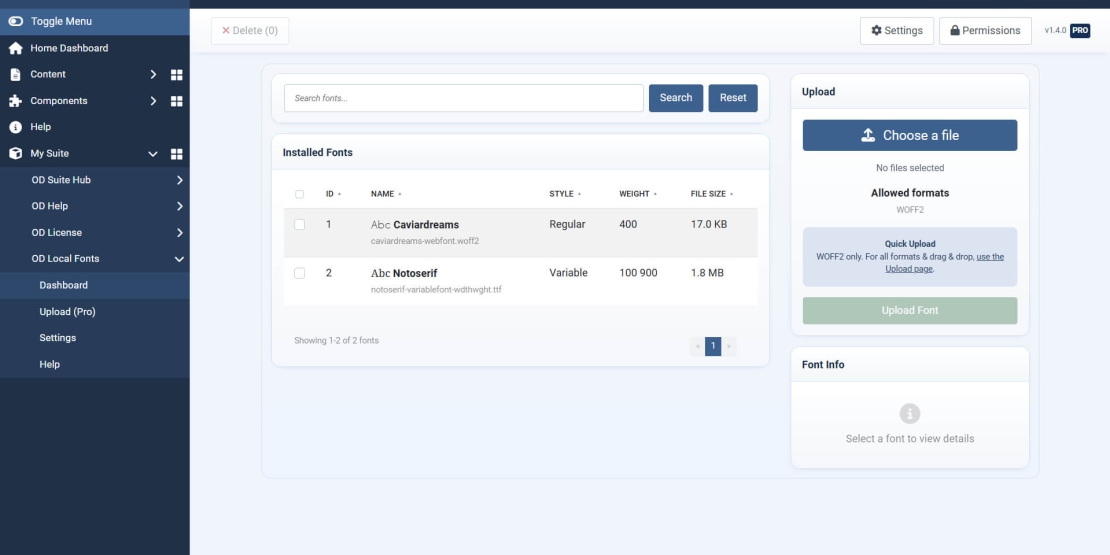Image resolution: width=1110 pixels, height=555 pixels.
Task: Open Permissions lock button
Action: coord(985,30)
